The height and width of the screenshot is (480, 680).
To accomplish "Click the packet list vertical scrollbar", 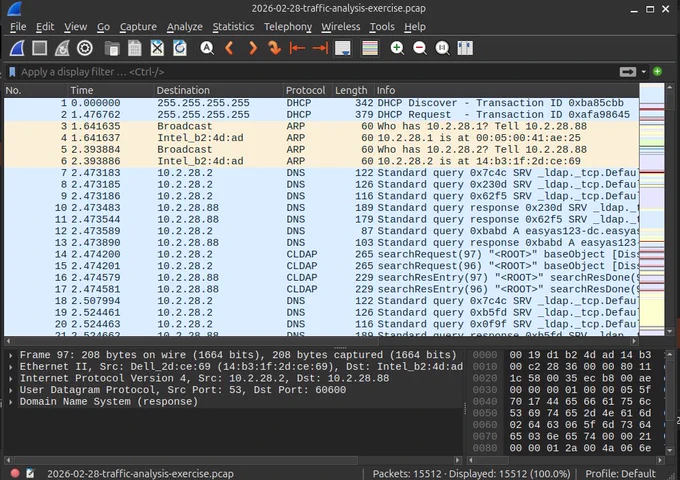I will pyautogui.click(x=670, y=210).
